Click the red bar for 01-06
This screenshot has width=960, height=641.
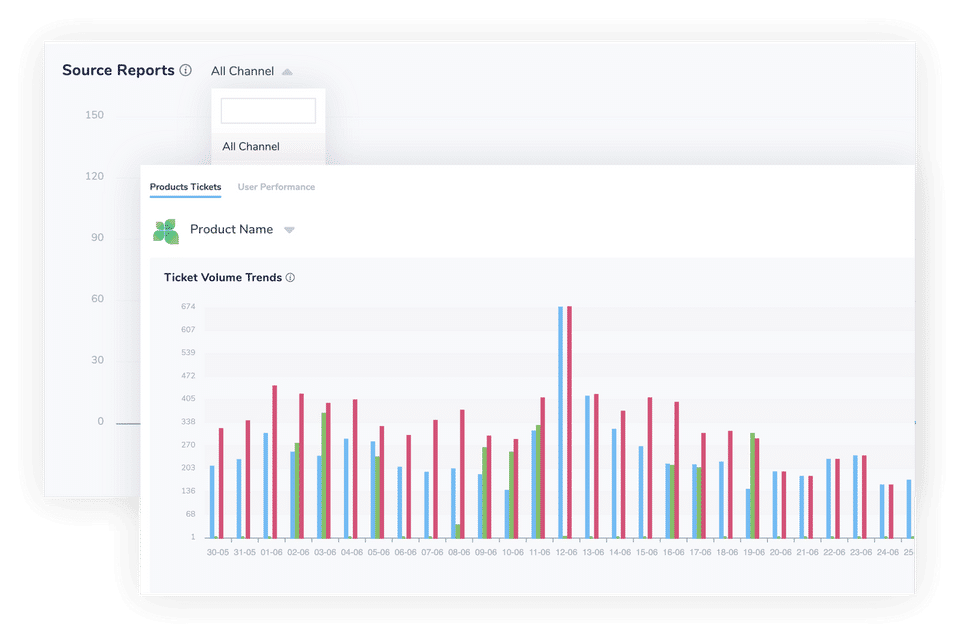[274, 462]
